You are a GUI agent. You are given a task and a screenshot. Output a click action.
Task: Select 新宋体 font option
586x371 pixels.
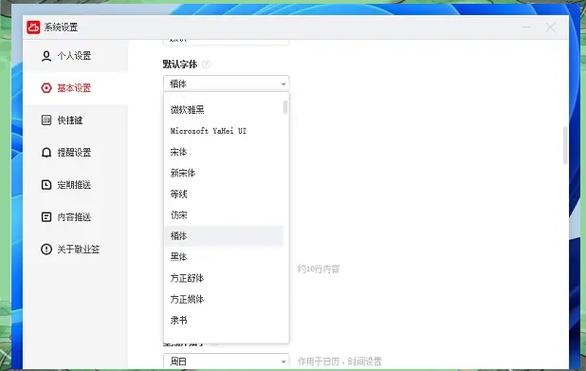(x=223, y=173)
